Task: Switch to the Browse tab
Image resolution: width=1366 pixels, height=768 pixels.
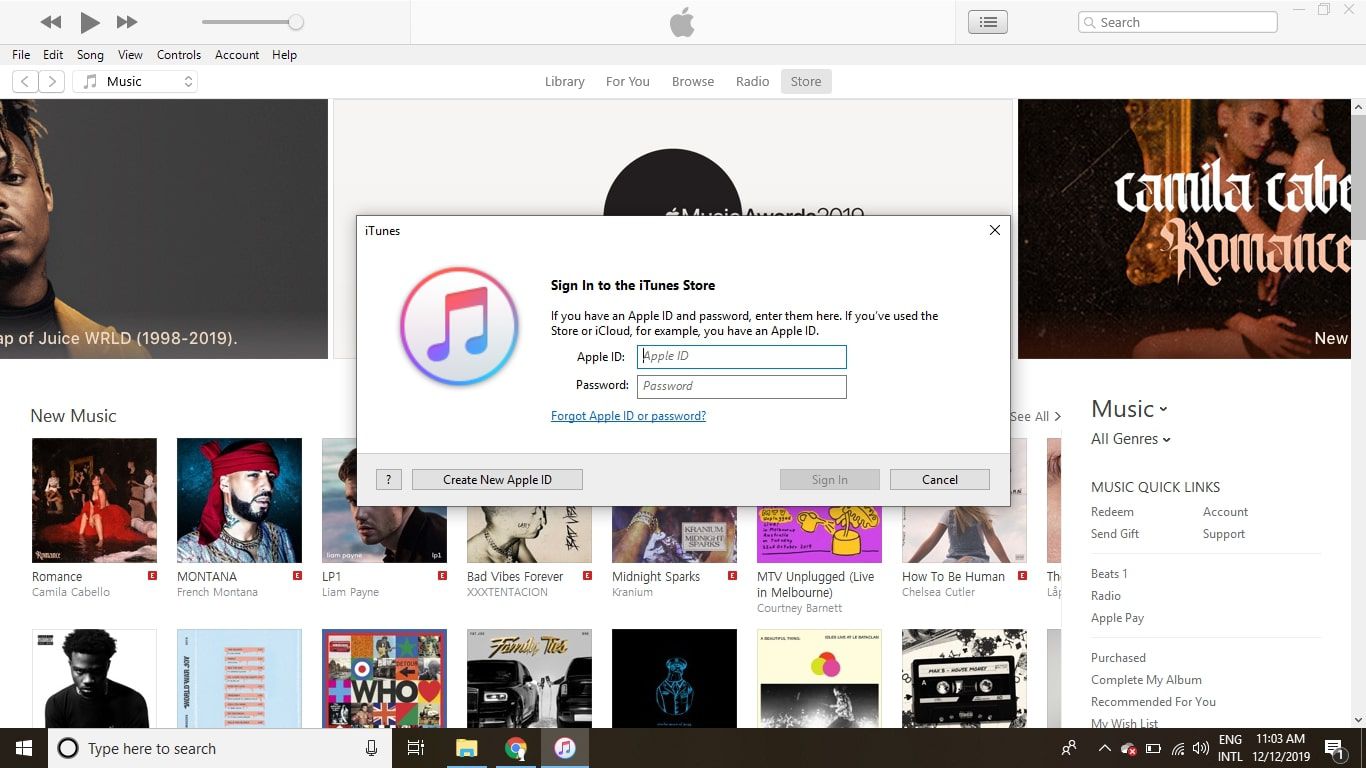Action: pos(693,82)
